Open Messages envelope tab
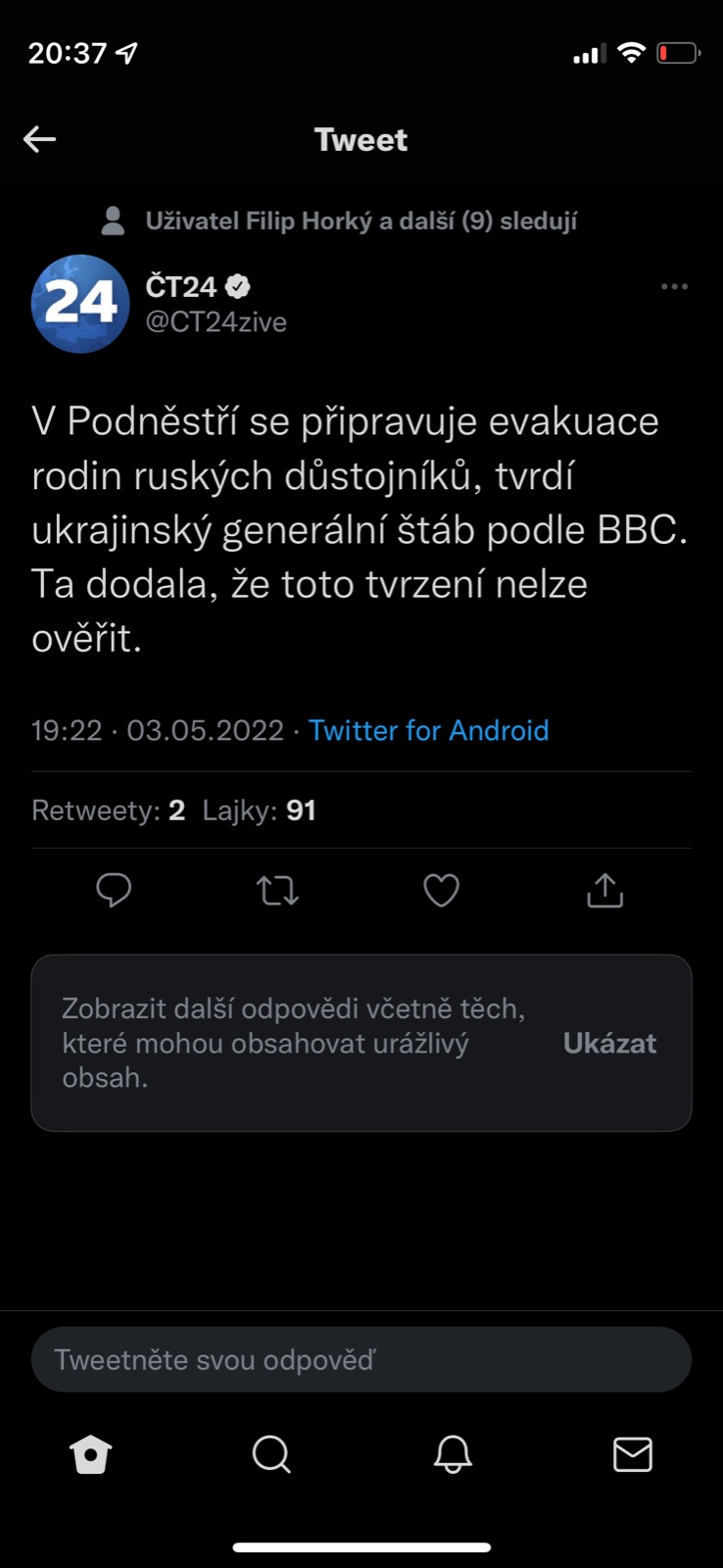The image size is (723, 1568). (x=633, y=1454)
